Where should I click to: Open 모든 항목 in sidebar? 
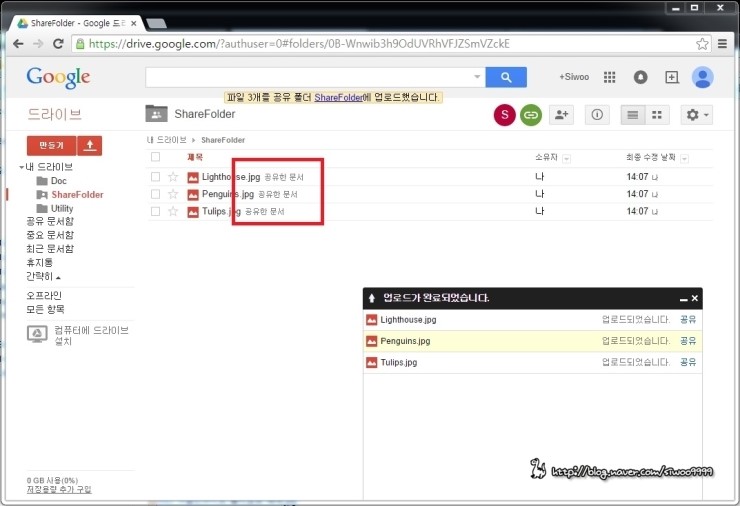pyautogui.click(x=45, y=309)
